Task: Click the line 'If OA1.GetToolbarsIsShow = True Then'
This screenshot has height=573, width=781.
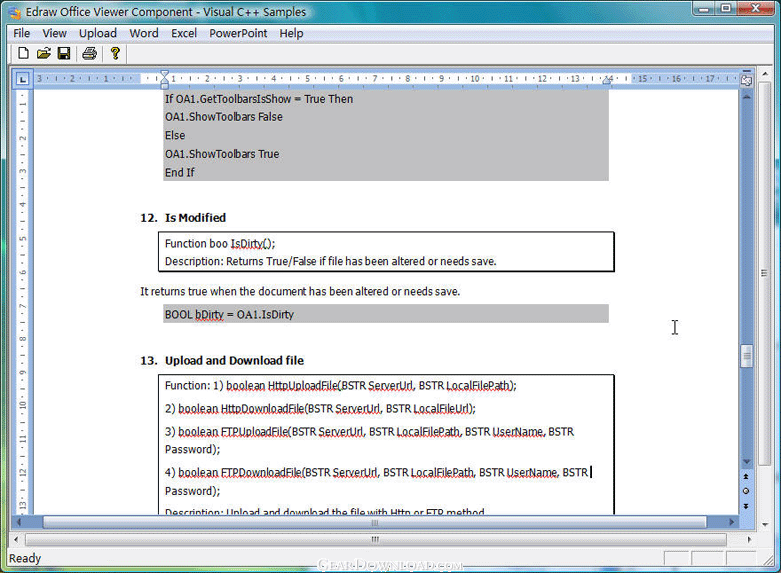Action: coord(259,99)
